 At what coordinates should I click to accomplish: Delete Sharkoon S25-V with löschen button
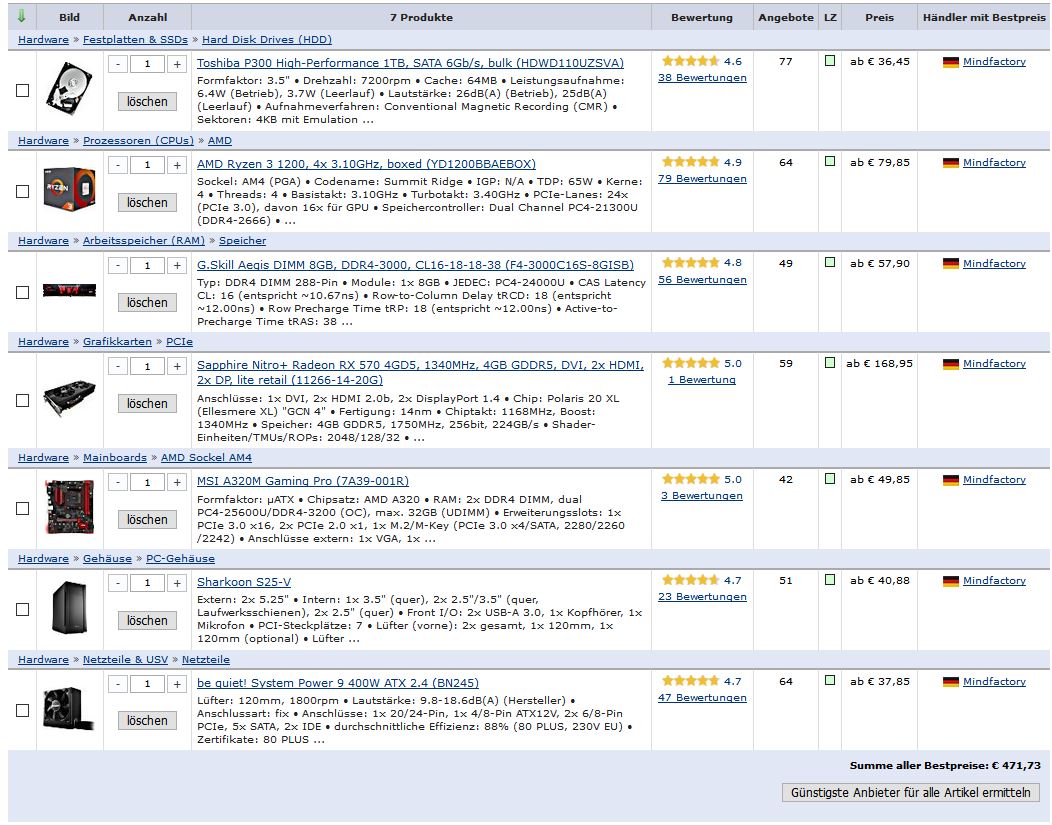(148, 620)
